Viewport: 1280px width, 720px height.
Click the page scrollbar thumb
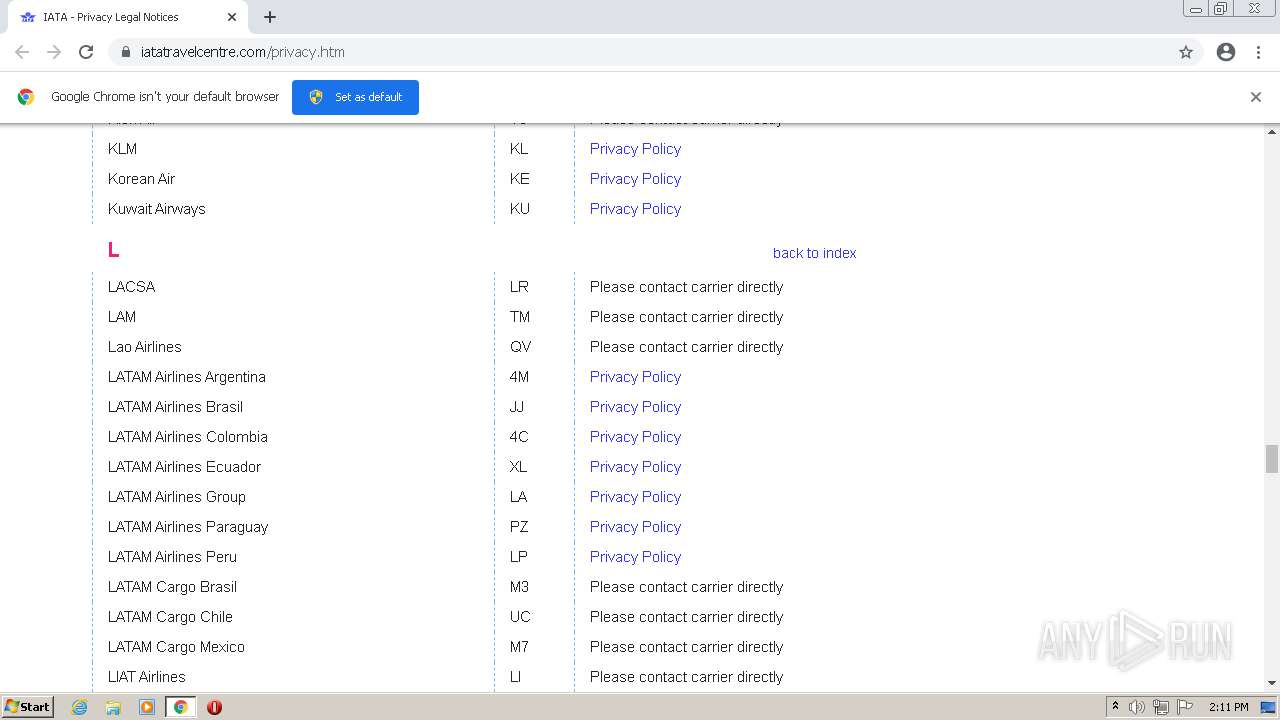1272,458
